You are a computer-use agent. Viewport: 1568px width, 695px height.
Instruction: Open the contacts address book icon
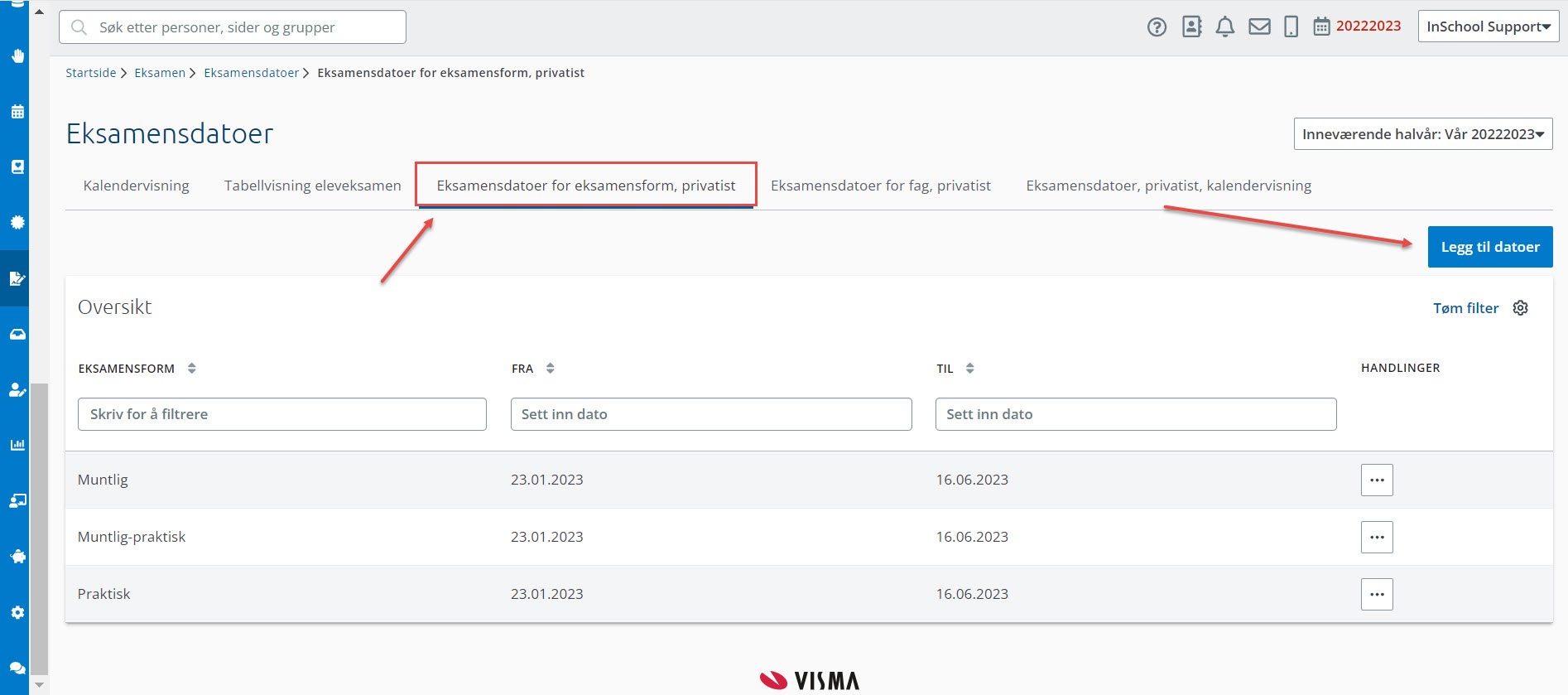[1191, 27]
